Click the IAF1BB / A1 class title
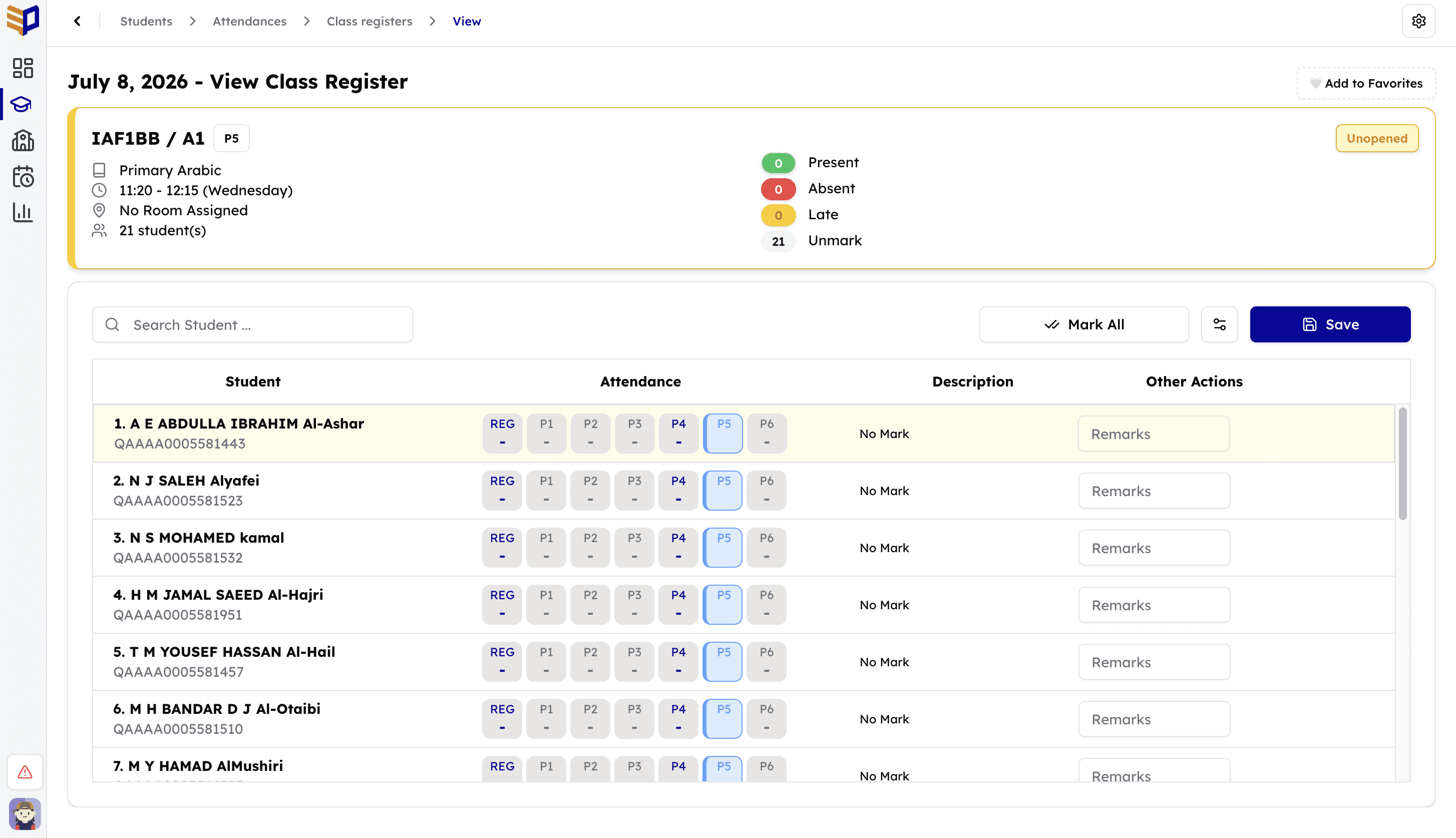This screenshot has width=1456, height=838. (x=147, y=138)
